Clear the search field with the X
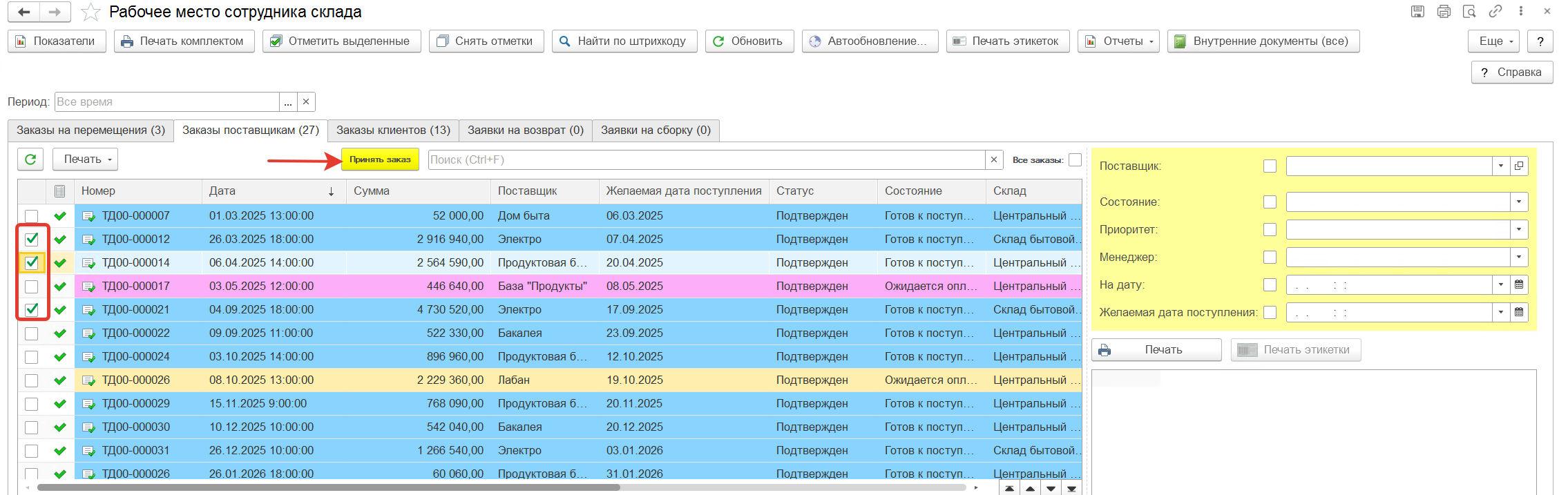This screenshot has height=495, width=1568. 994,159
